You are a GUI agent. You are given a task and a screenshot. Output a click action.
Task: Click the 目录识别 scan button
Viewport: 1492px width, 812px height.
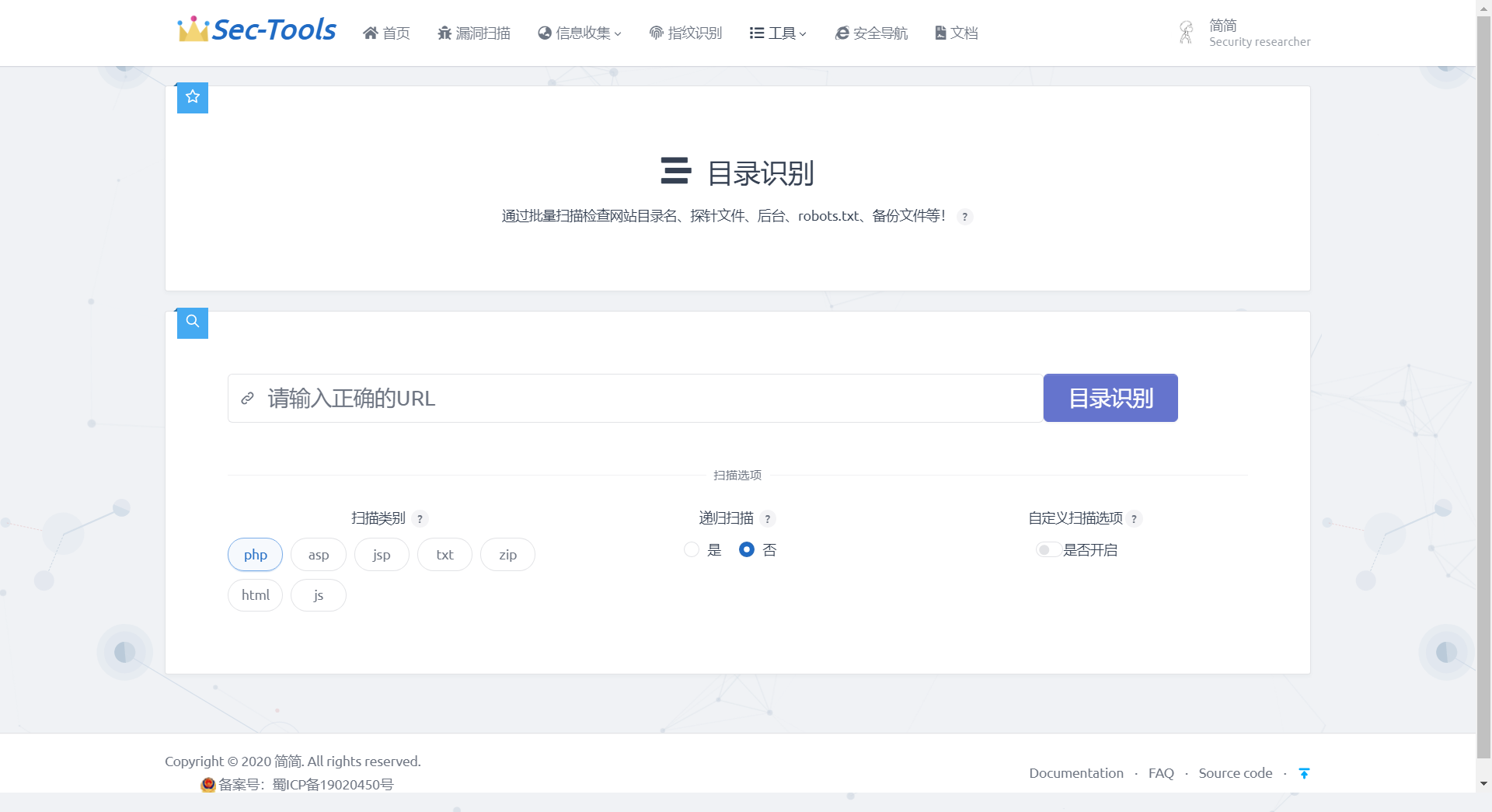pyautogui.click(x=1110, y=398)
